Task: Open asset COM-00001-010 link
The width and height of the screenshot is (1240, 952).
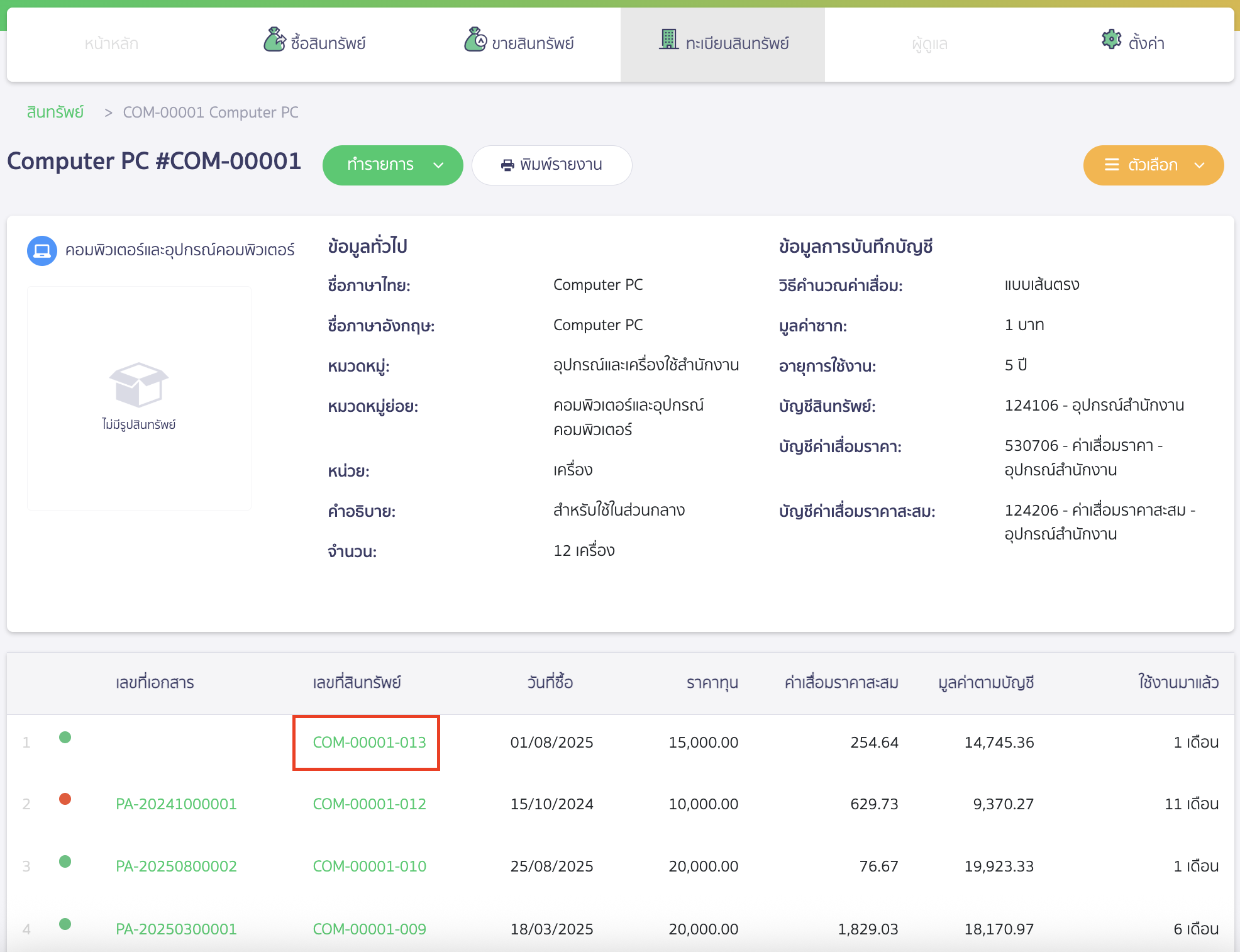Action: pyautogui.click(x=369, y=866)
